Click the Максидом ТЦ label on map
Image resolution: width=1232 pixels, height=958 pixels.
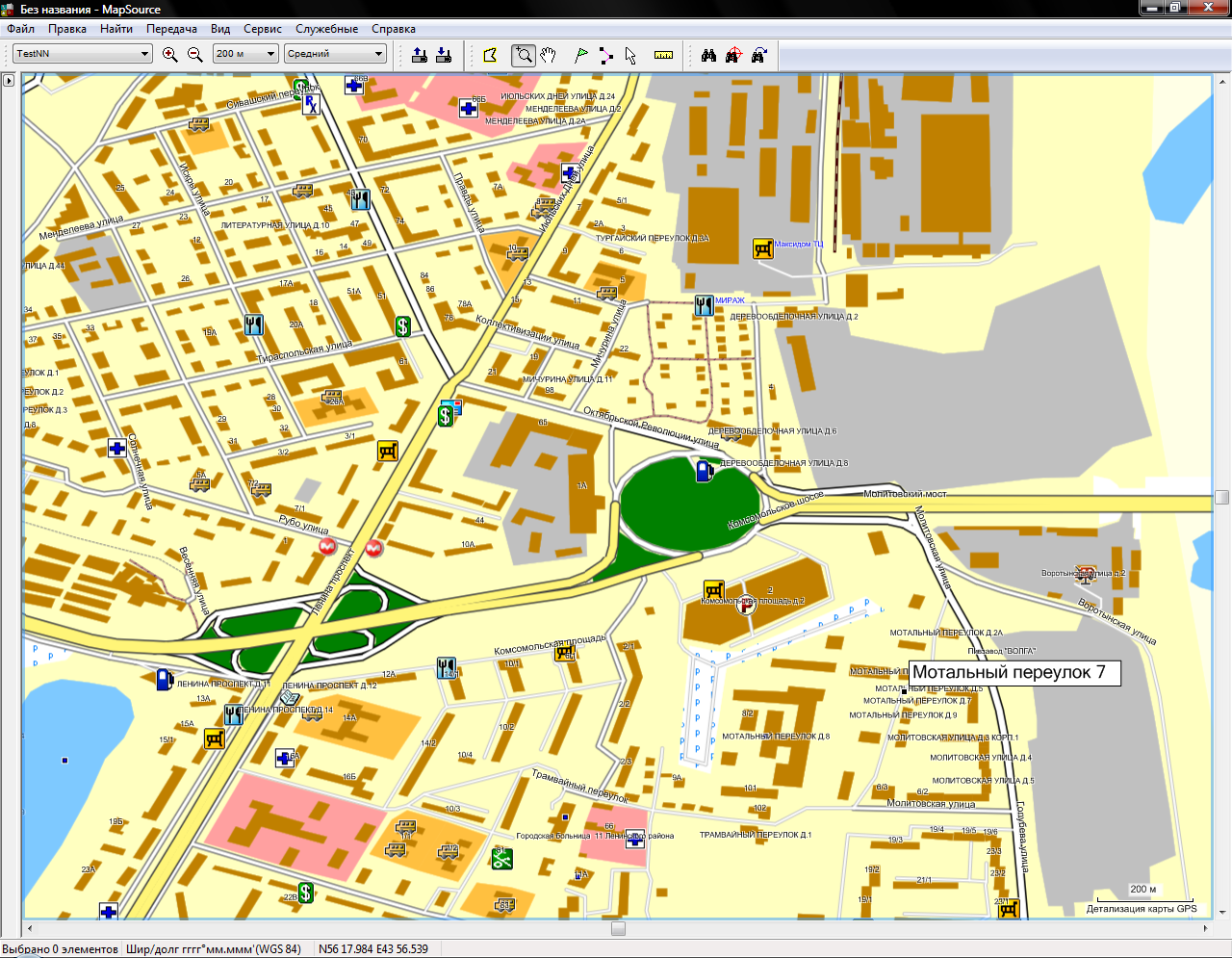(798, 245)
